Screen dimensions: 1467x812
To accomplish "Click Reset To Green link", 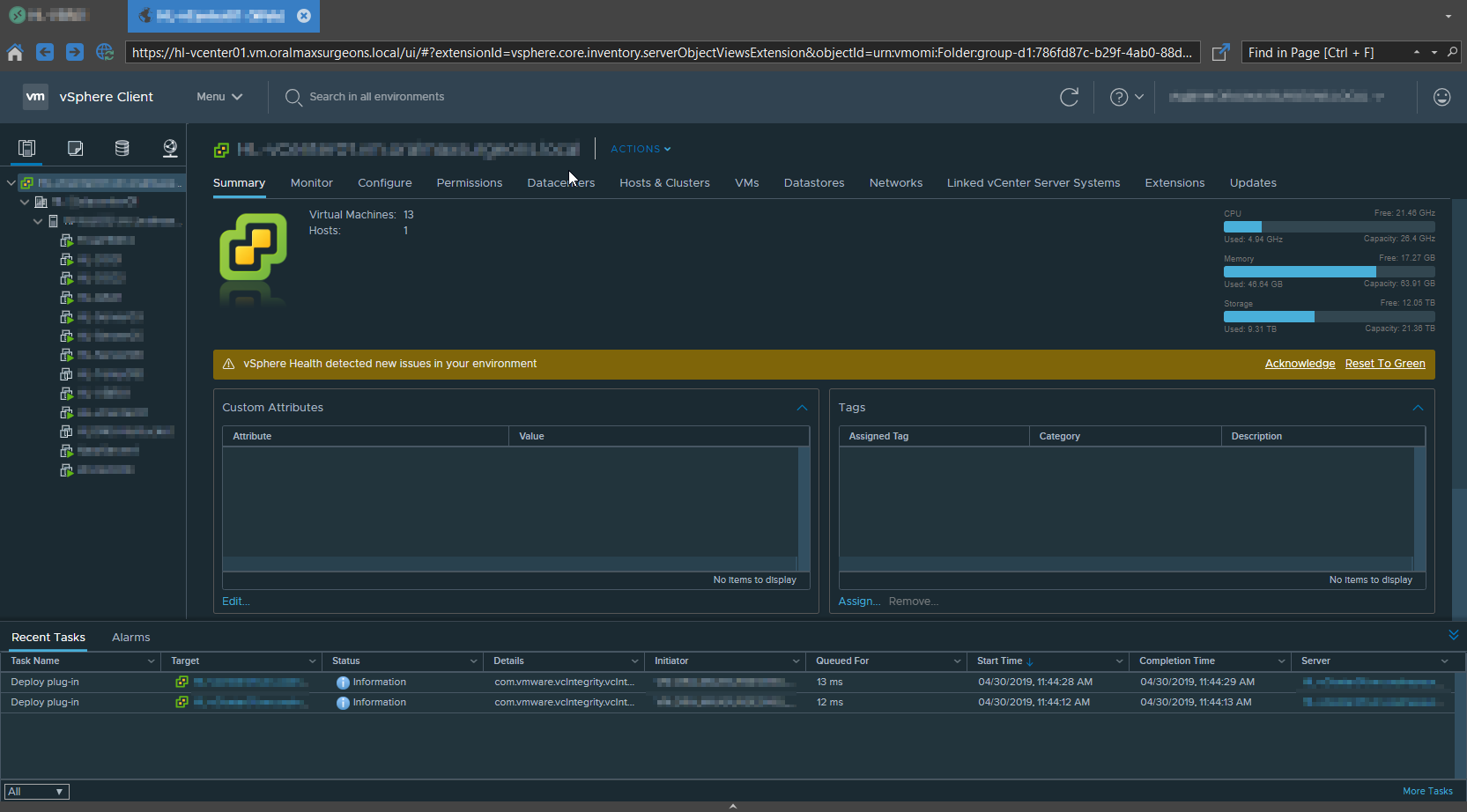I will click(1384, 364).
